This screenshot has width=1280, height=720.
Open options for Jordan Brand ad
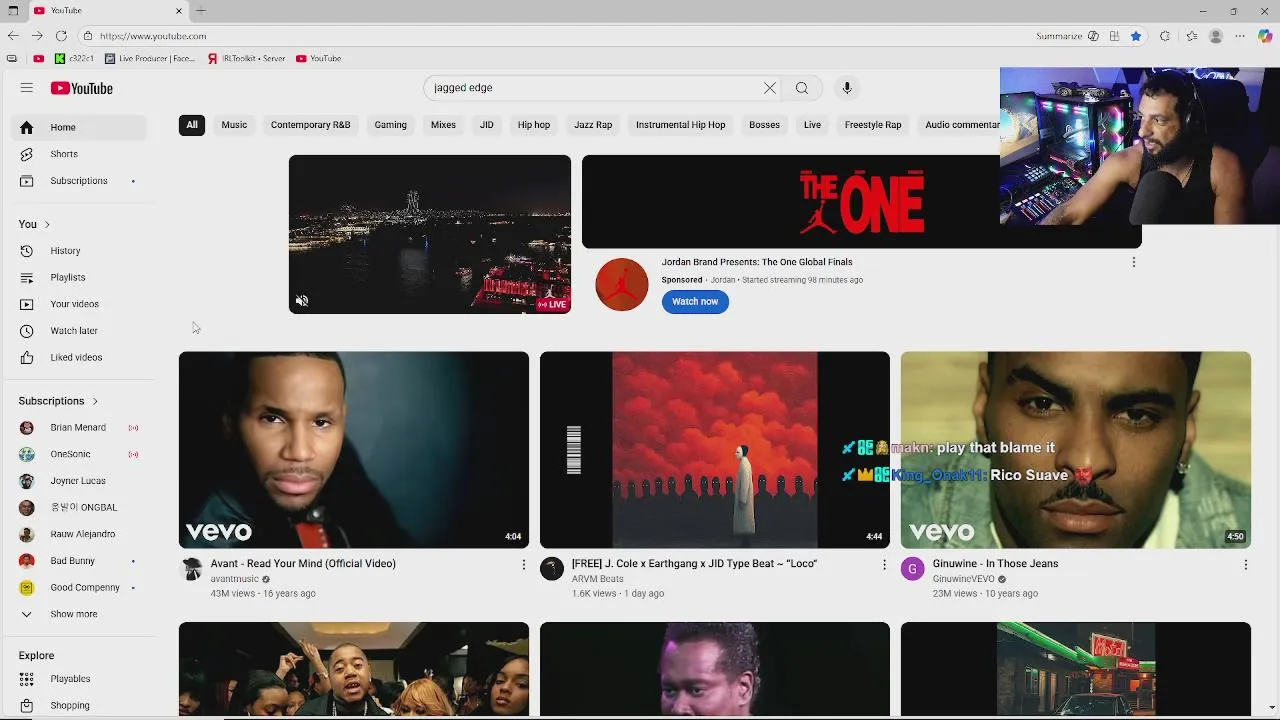coord(1133,262)
